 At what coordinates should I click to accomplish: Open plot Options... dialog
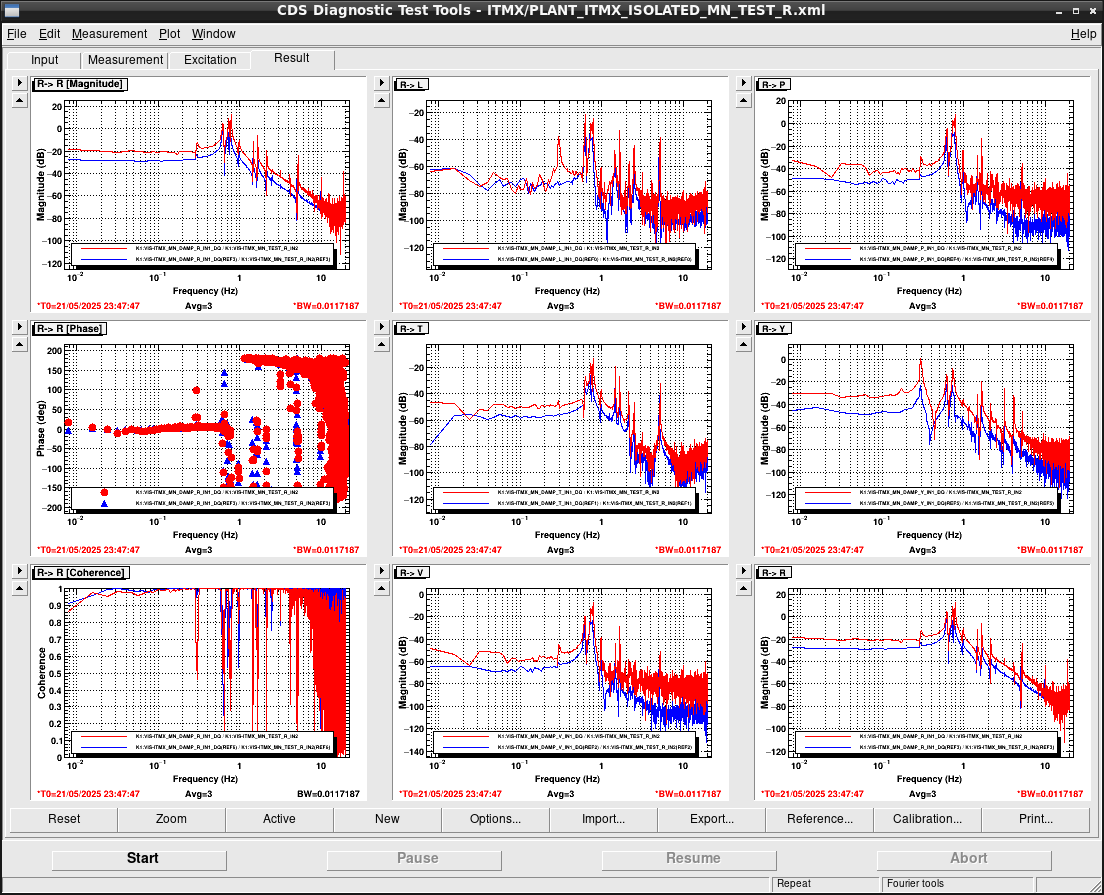pos(496,819)
